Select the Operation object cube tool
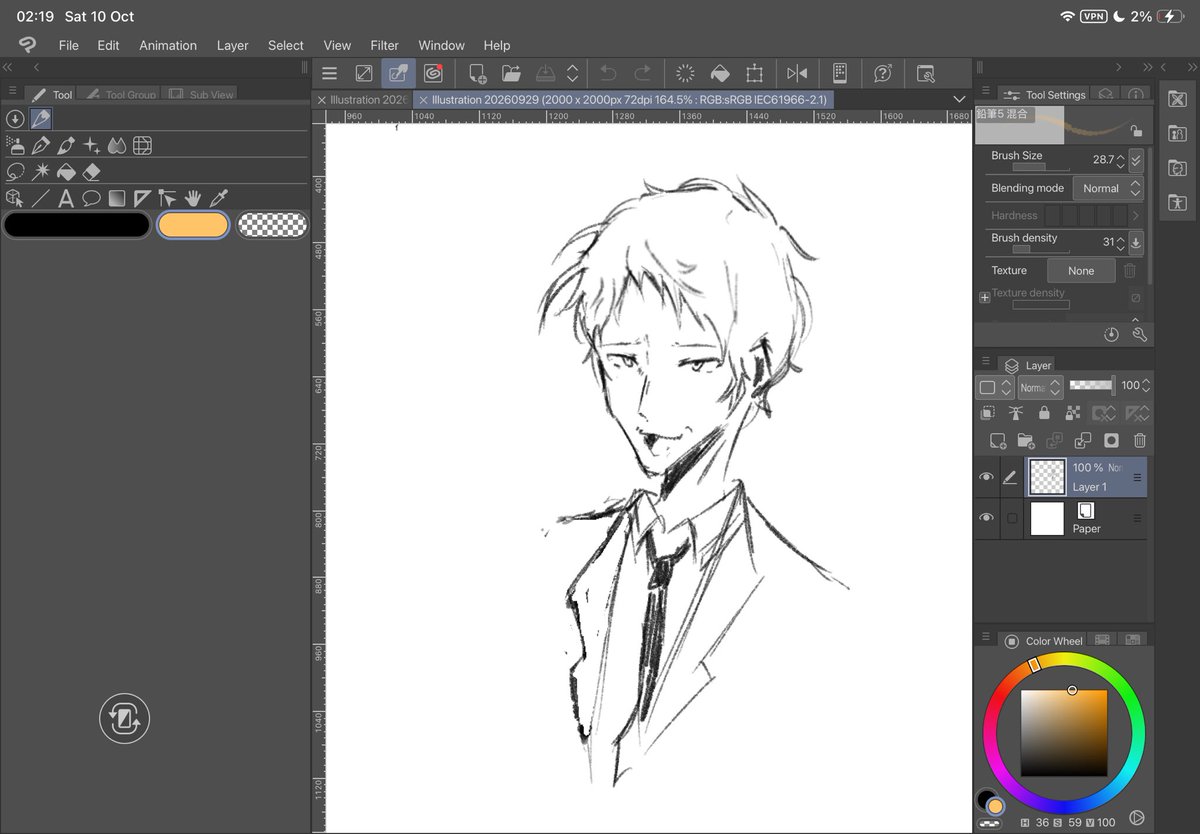This screenshot has width=1200, height=834. (x=15, y=198)
